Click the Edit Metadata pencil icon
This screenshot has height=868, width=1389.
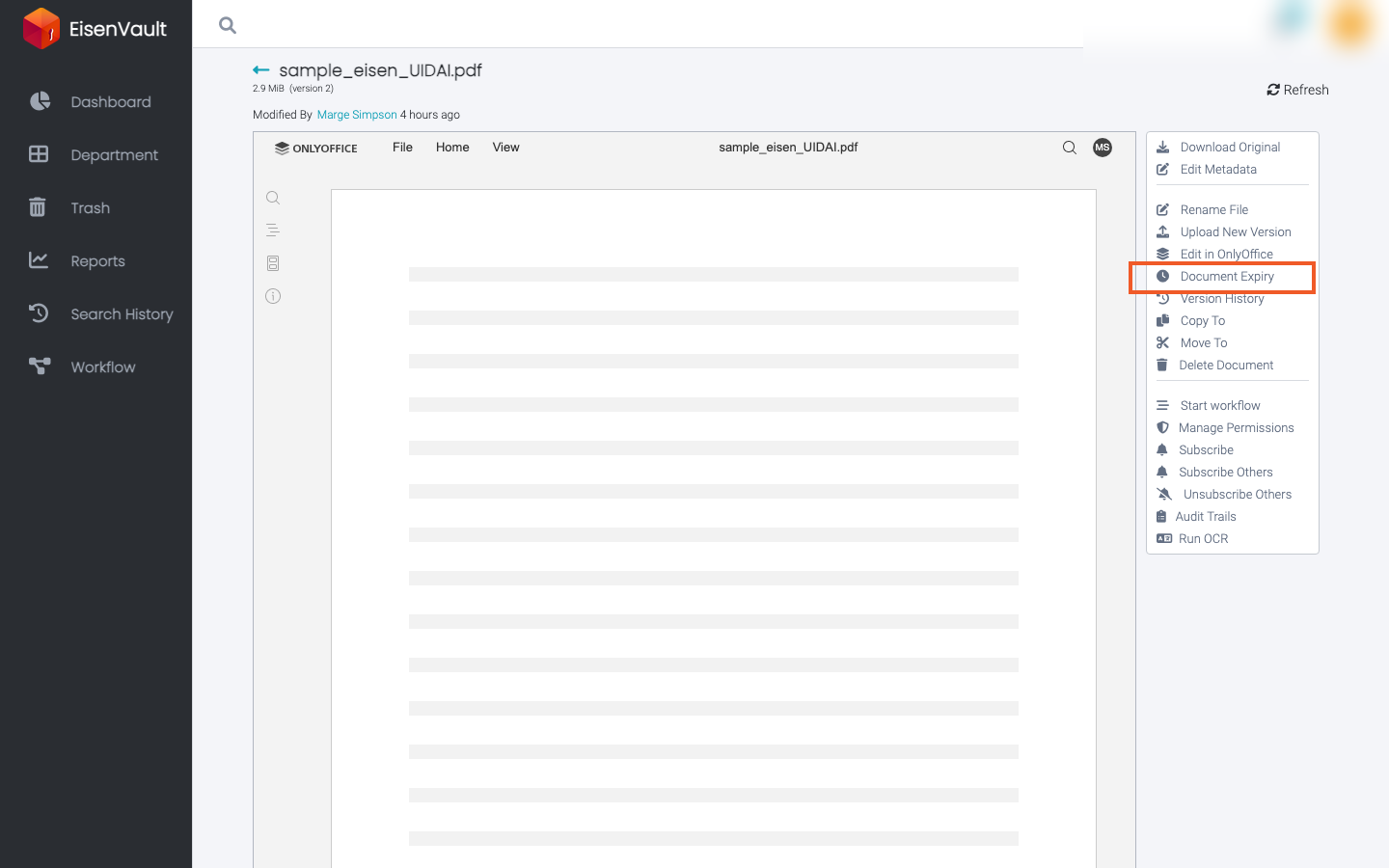[x=1163, y=169]
